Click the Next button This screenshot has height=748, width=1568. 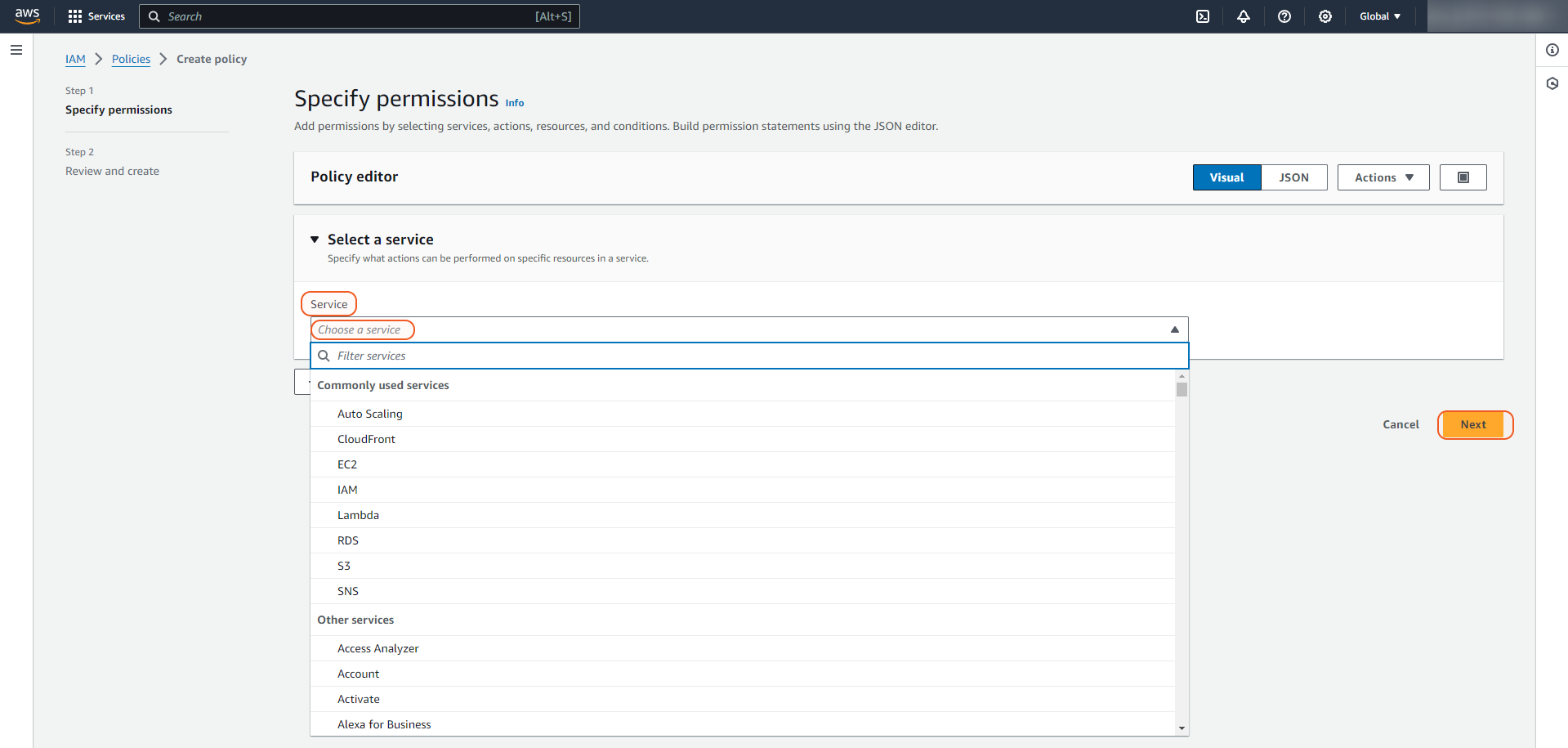pyautogui.click(x=1473, y=424)
